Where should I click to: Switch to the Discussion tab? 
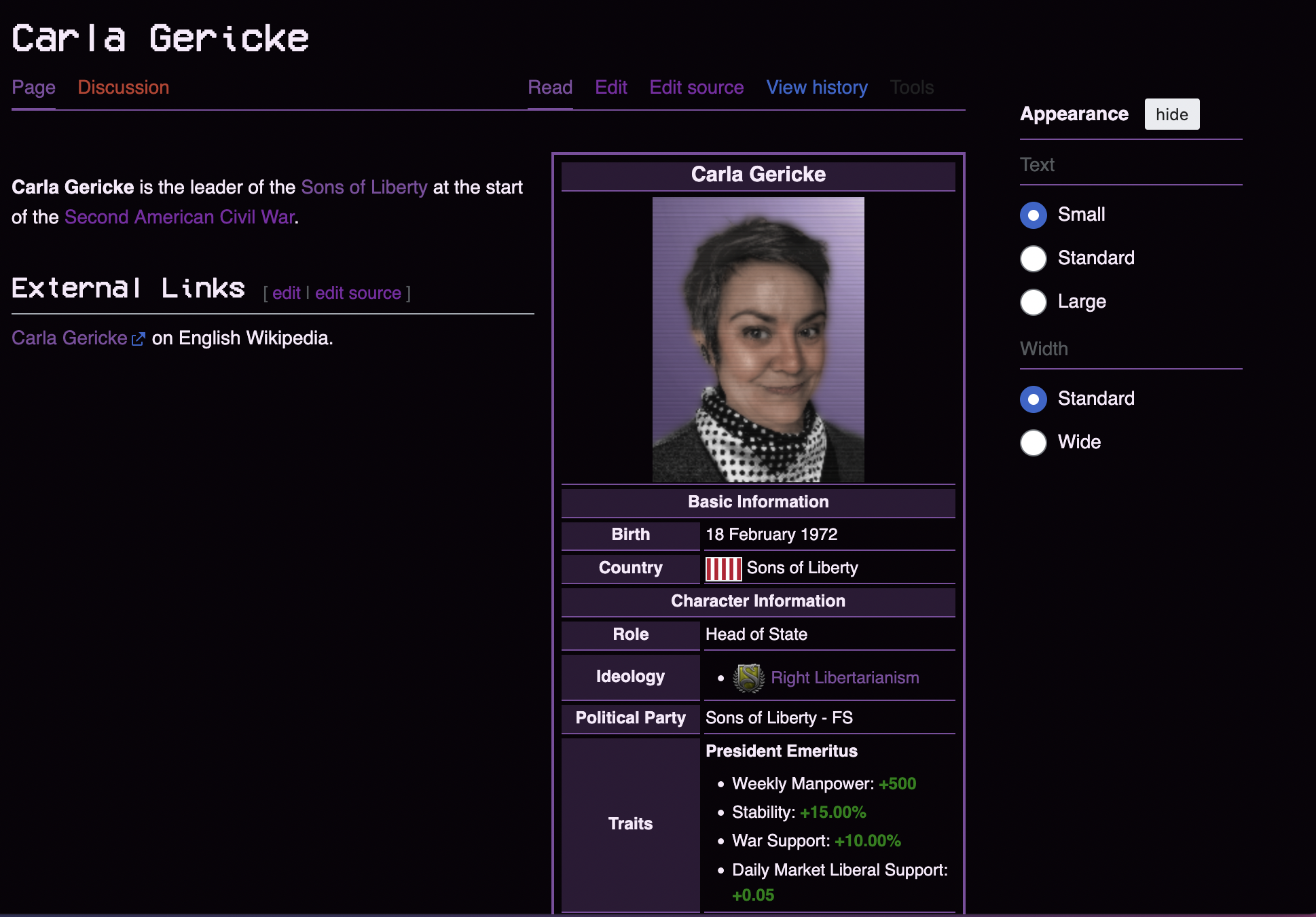click(123, 88)
